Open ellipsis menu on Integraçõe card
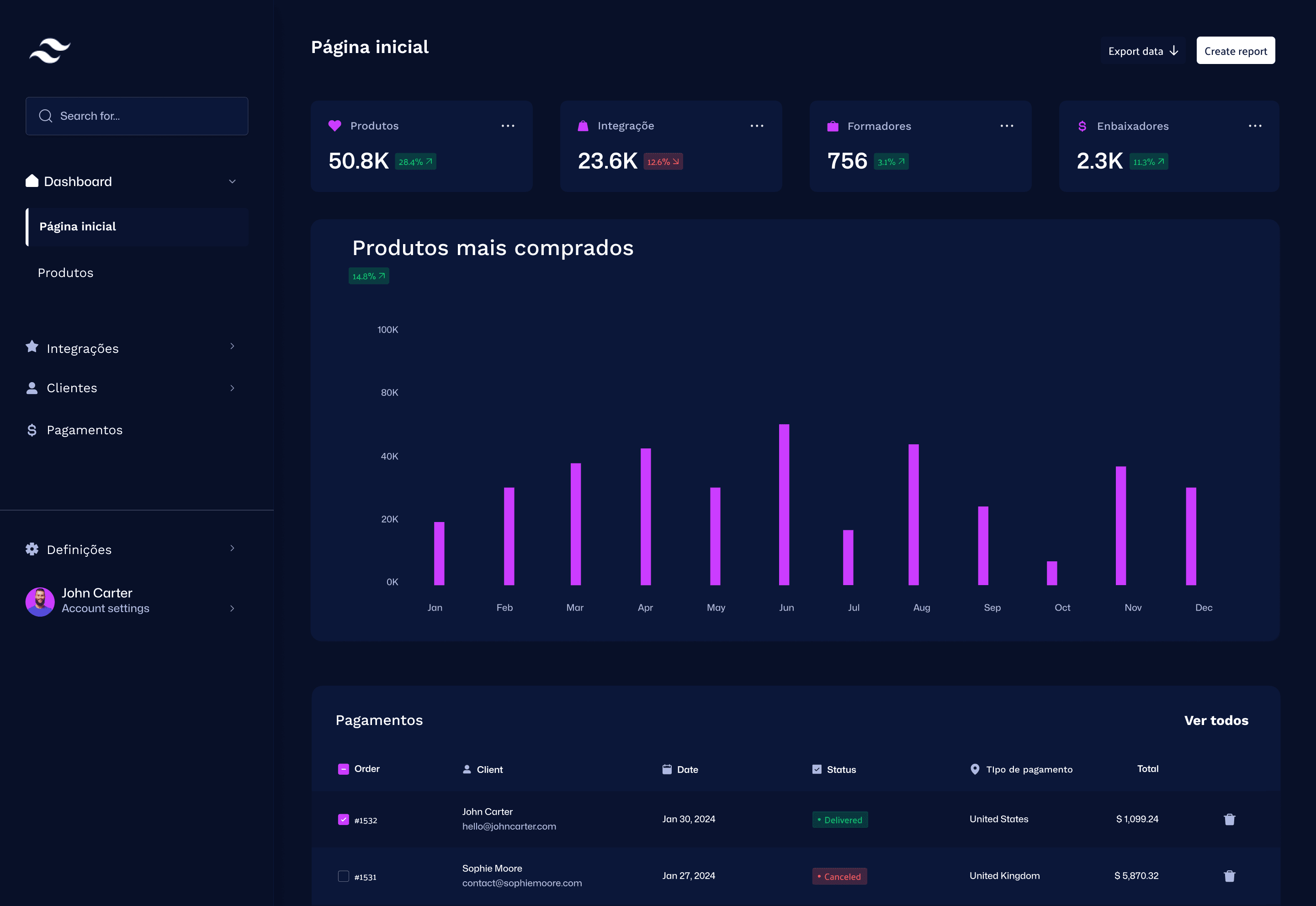 pyautogui.click(x=756, y=126)
